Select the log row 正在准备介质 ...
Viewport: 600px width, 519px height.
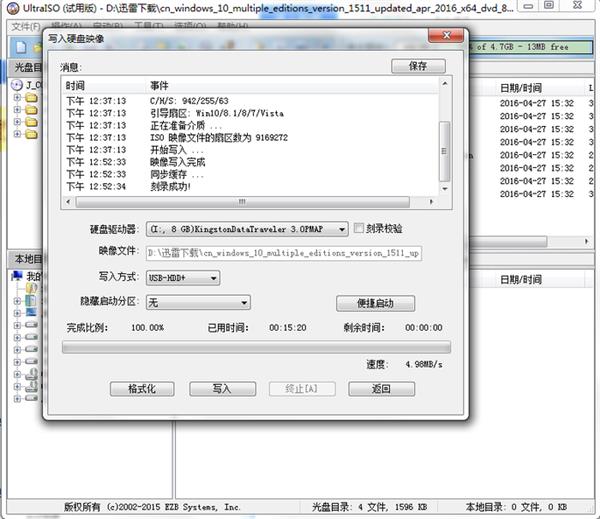pos(251,126)
